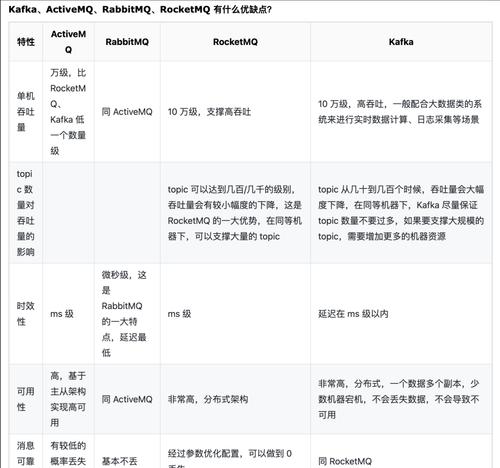Screen dimensions: 500x468
Task: Click the 同 ActiveMQ cell in availability row
Action: [127, 399]
